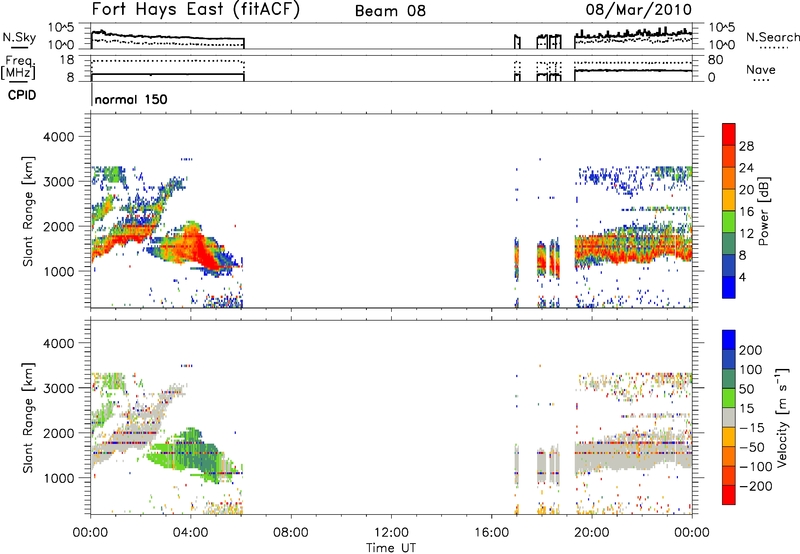Click the 'Freq. [MHz]' axis label
Screen dimensions: 800x554
tap(19, 67)
